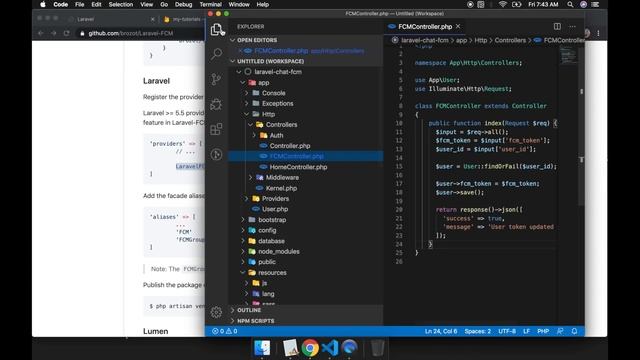Screen dimensions: 640x360
Task: Open Kernel.php in the explorer
Action: pyautogui.click(x=281, y=188)
